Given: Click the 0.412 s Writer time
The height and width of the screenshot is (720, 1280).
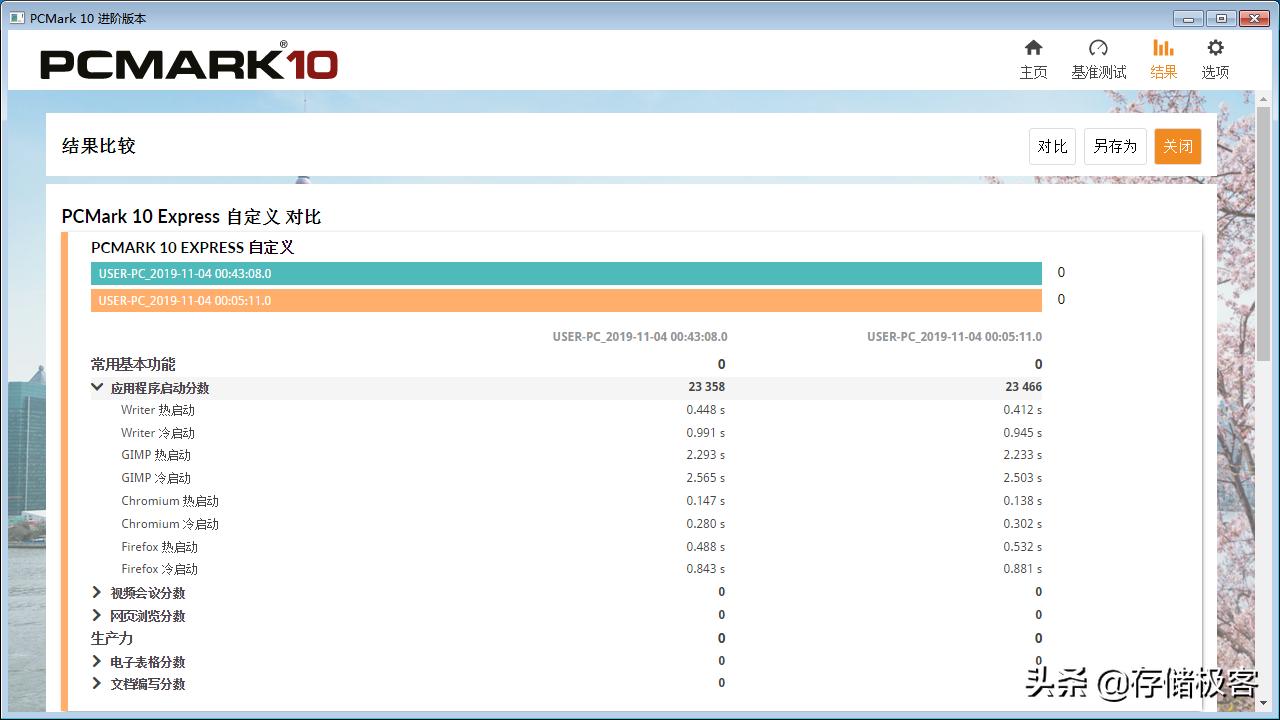Looking at the screenshot, I should coord(1023,410).
